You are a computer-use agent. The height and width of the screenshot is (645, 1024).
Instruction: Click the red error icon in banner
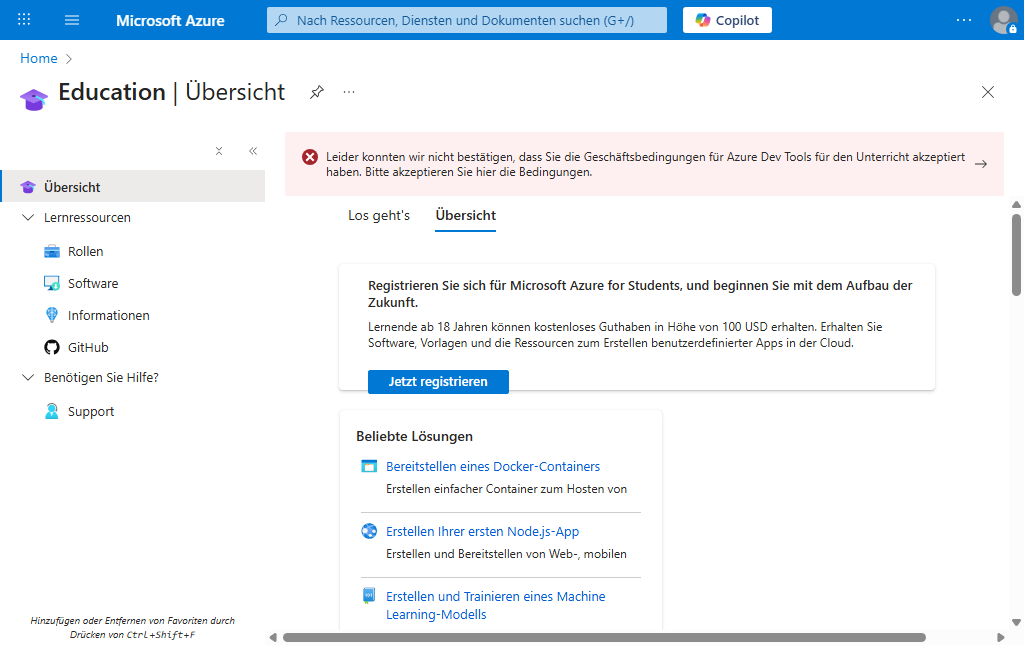310,157
